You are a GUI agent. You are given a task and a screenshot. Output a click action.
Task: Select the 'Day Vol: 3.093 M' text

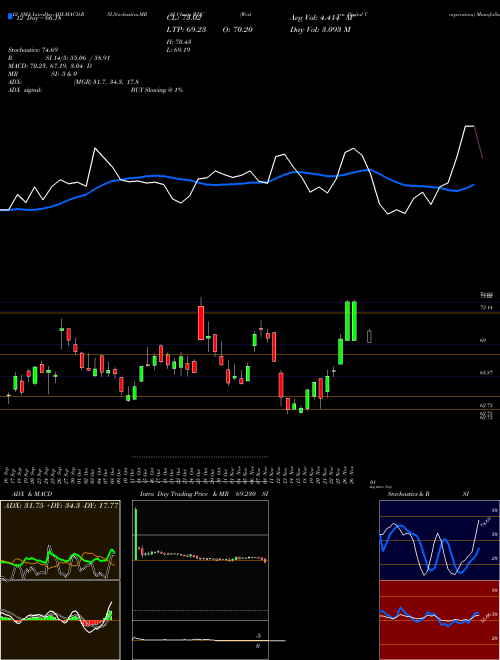click(x=320, y=30)
